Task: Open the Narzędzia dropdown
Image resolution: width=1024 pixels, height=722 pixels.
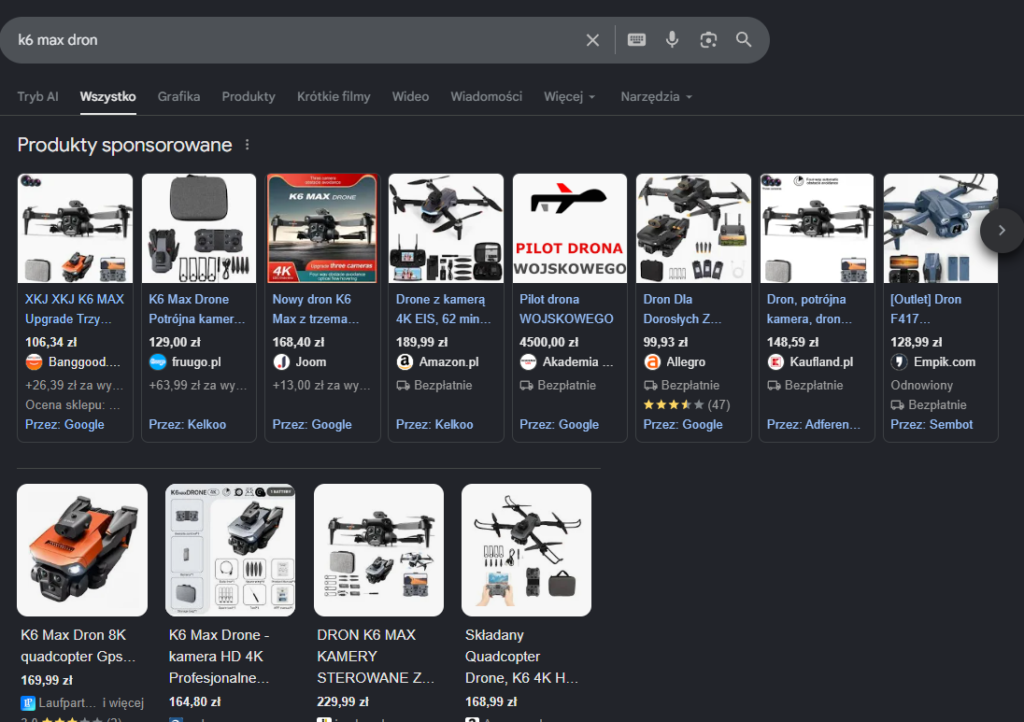Action: (656, 97)
